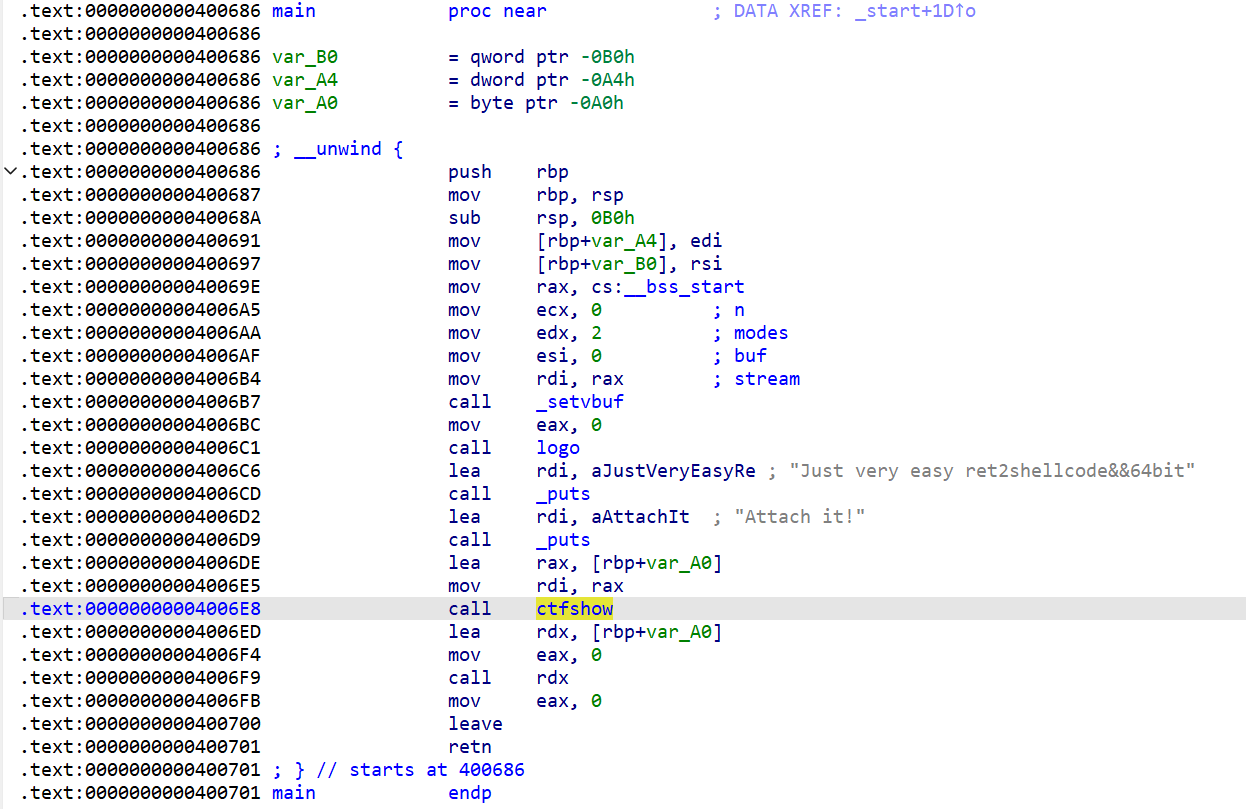Click the cs:__bss_start operand

pyautogui.click(x=640, y=287)
